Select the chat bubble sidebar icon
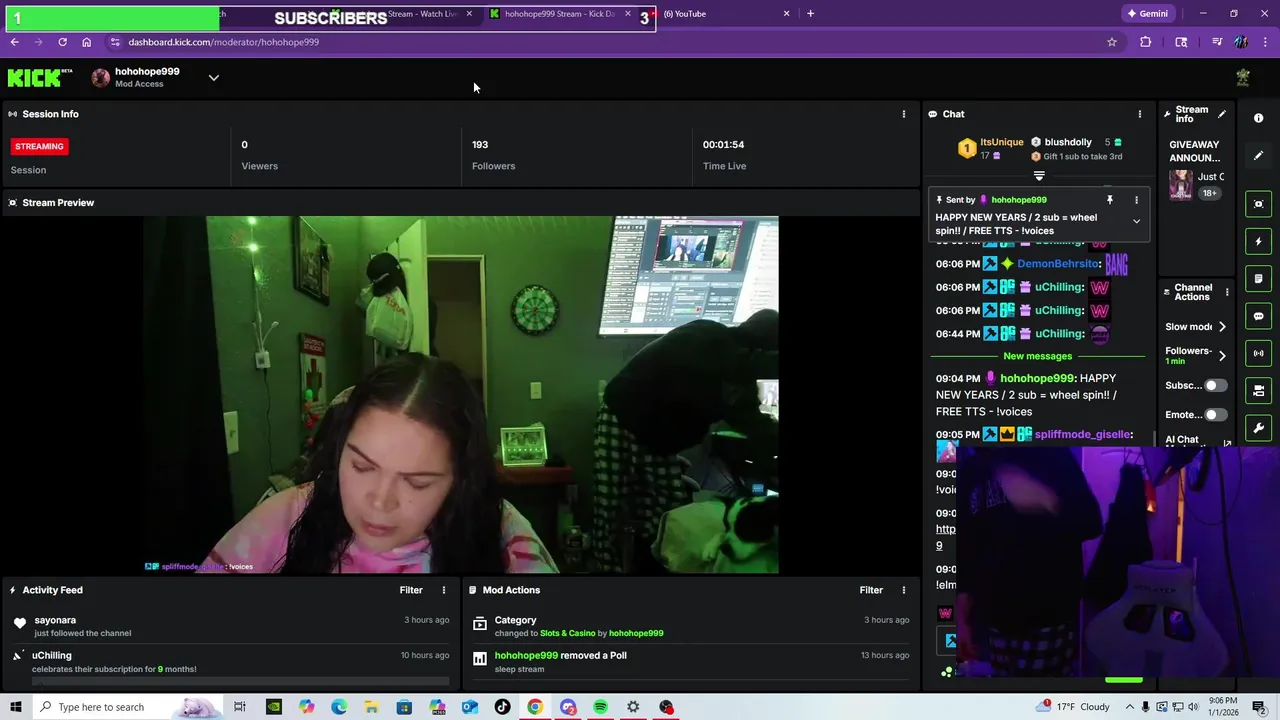Viewport: 1280px width, 720px height. tap(1258, 316)
